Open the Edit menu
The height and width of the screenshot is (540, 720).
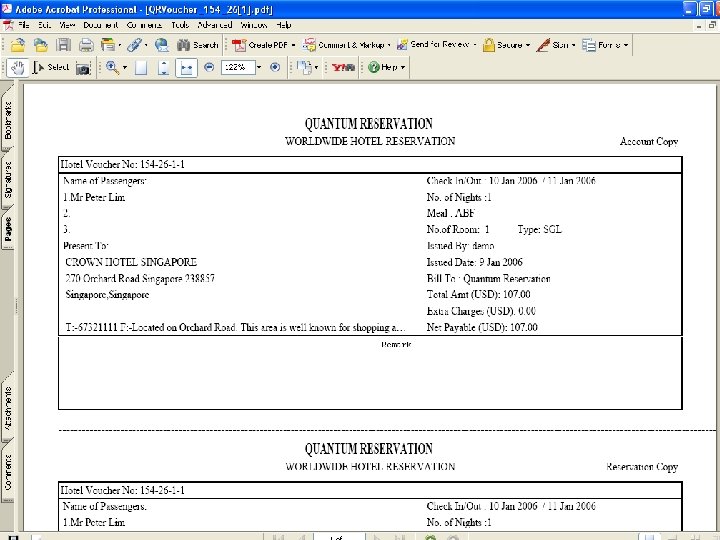point(44,25)
